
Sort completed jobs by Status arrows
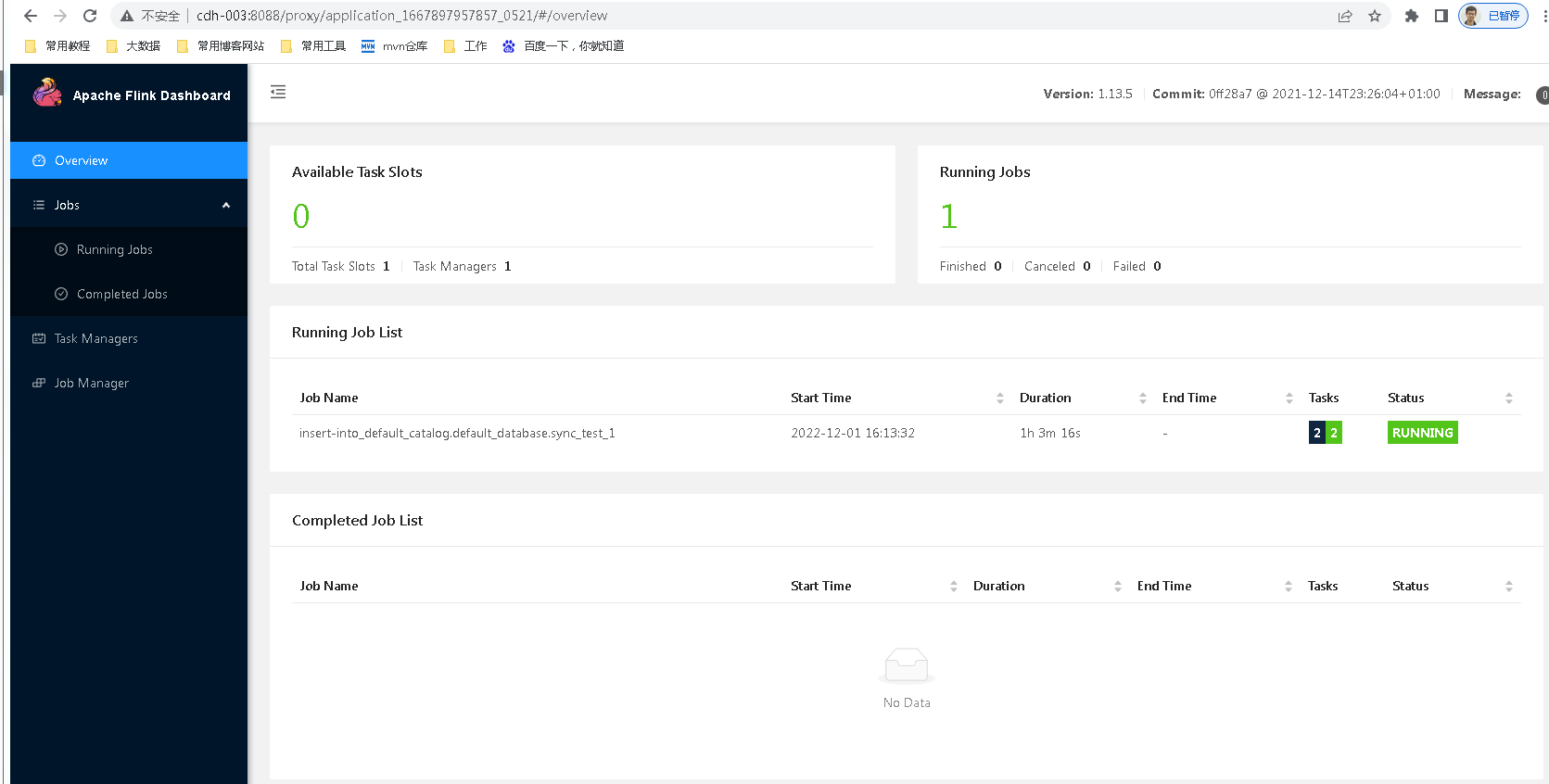(1509, 586)
